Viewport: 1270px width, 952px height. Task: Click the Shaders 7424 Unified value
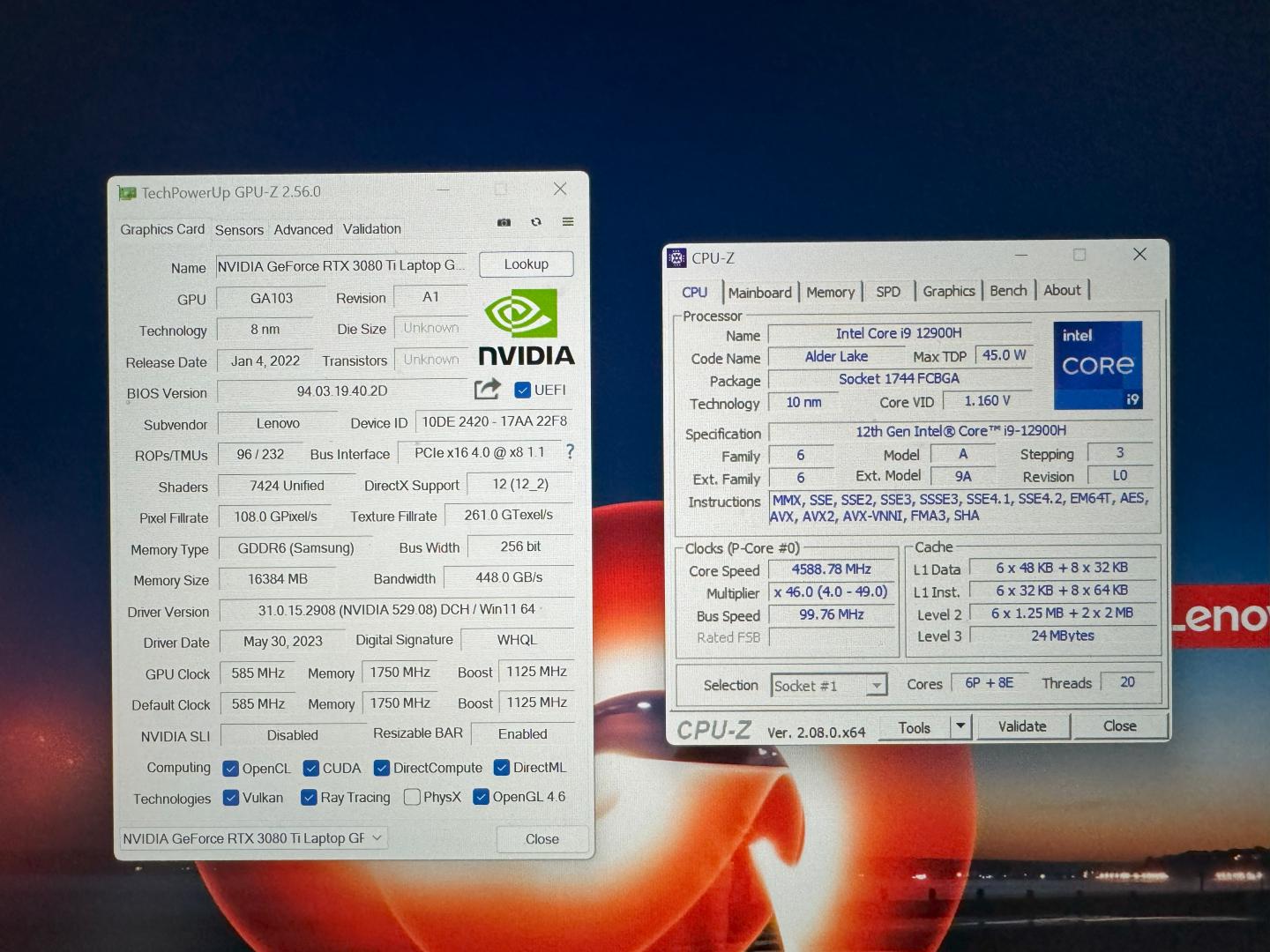(287, 486)
